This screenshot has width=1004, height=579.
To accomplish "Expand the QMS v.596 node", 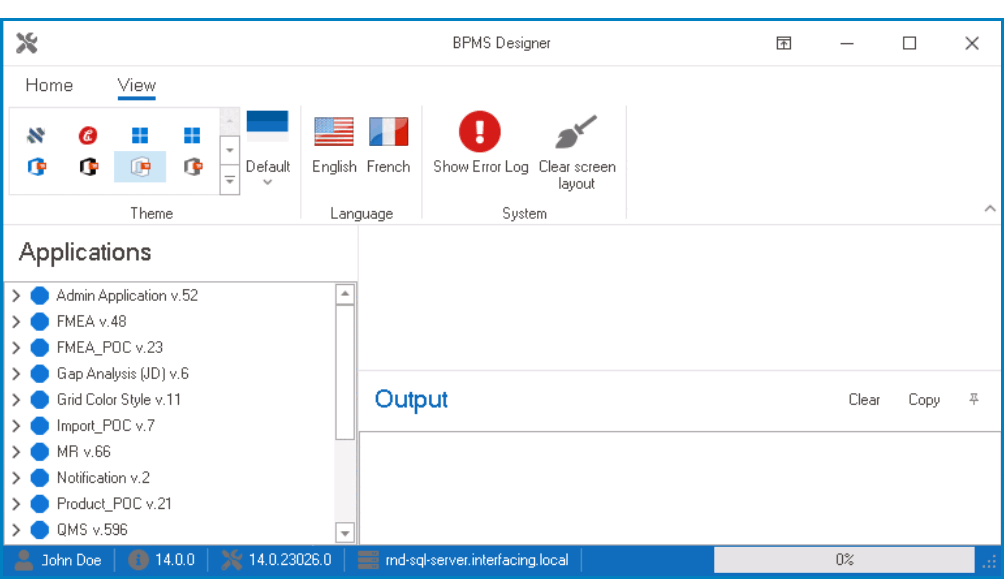I will tap(17, 530).
